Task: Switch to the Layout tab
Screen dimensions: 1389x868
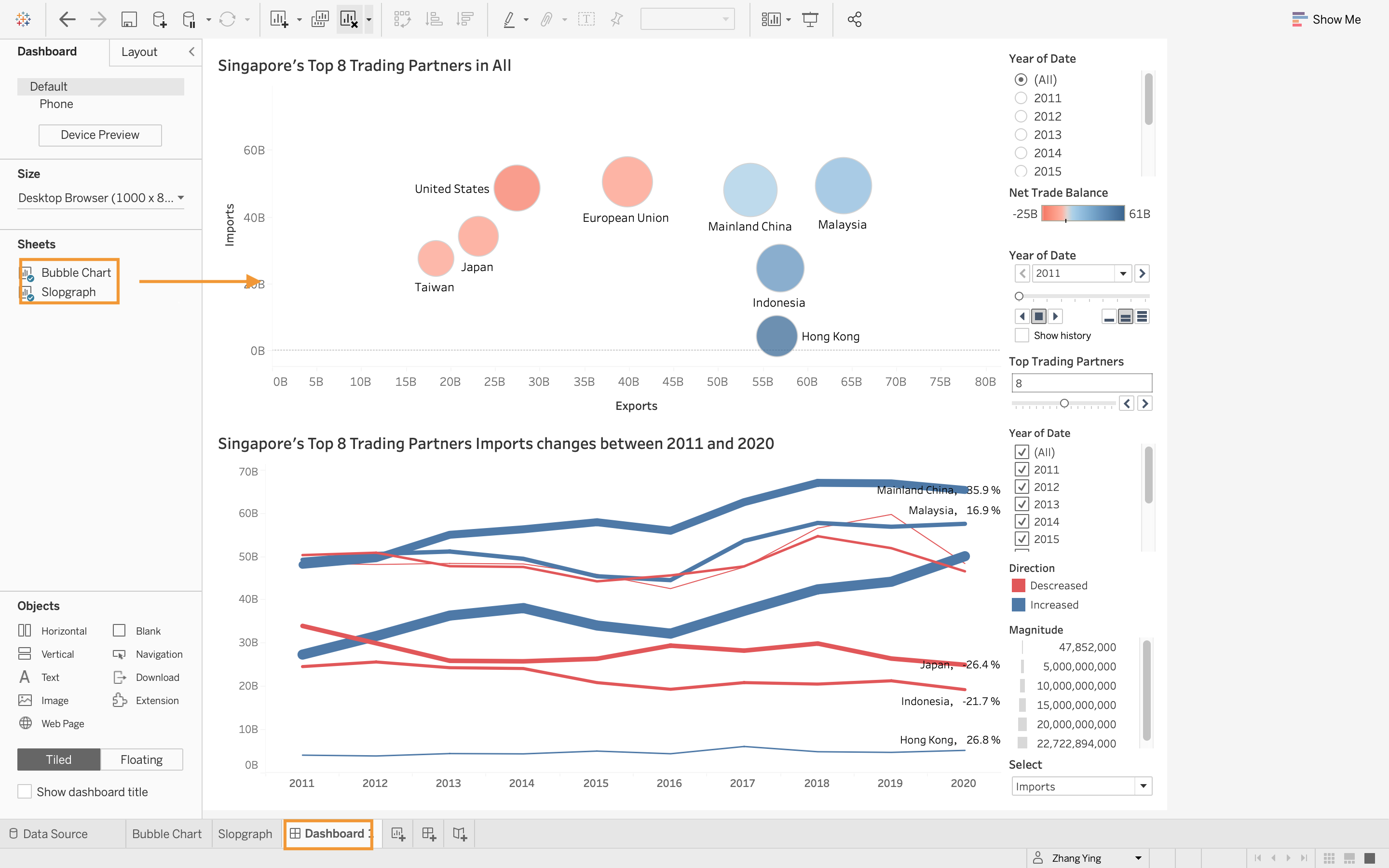Action: [x=139, y=52]
